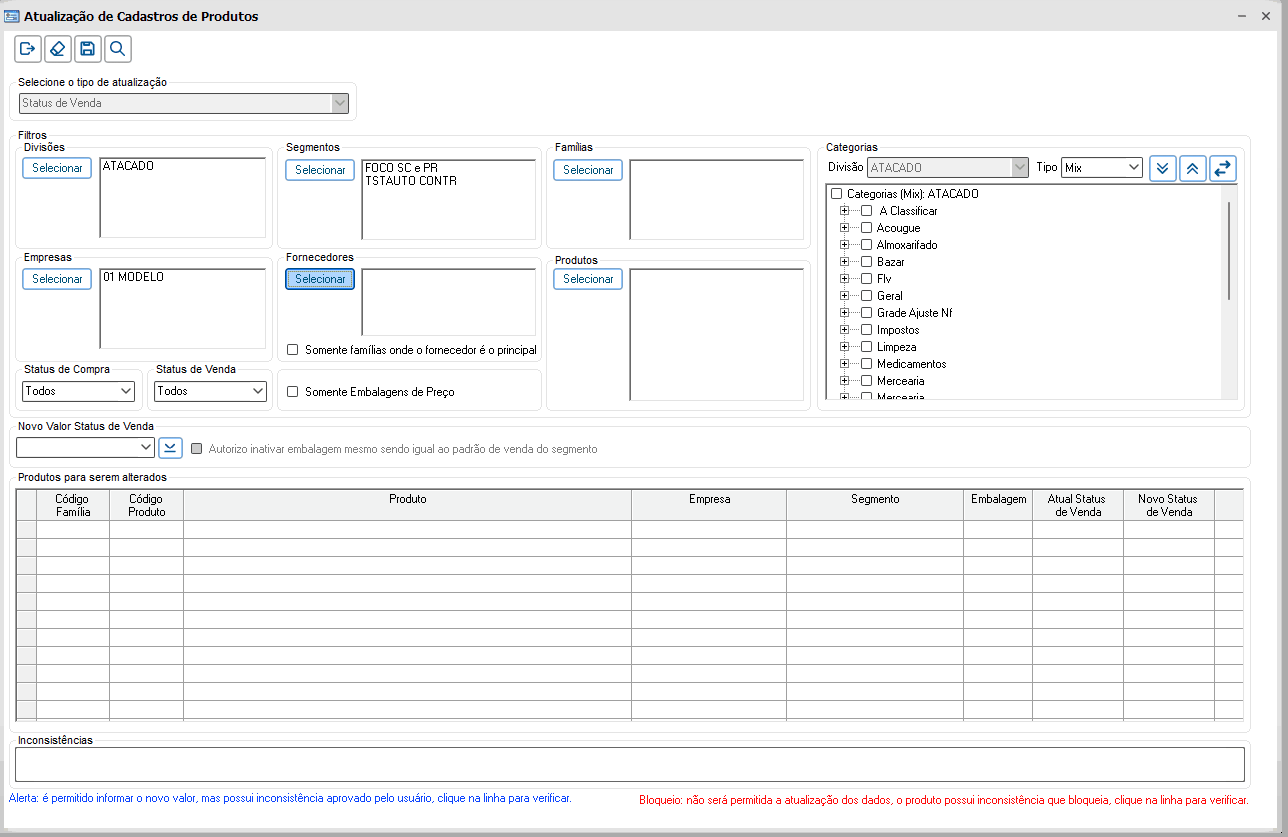Click Selecionar button under Fornecedores
The height and width of the screenshot is (837, 1288).
click(x=320, y=279)
